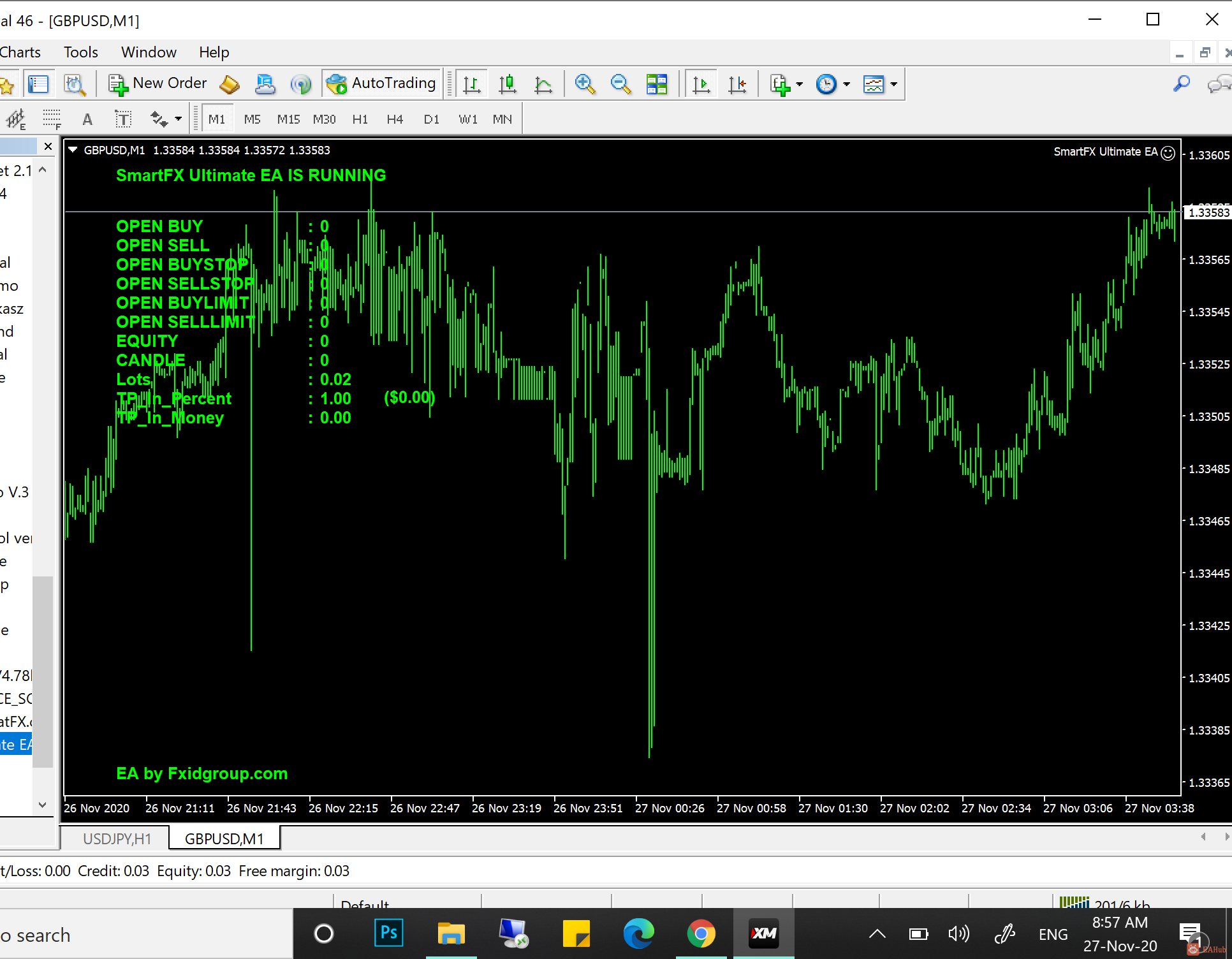
Task: Select the M5 timeframe
Action: 253,119
